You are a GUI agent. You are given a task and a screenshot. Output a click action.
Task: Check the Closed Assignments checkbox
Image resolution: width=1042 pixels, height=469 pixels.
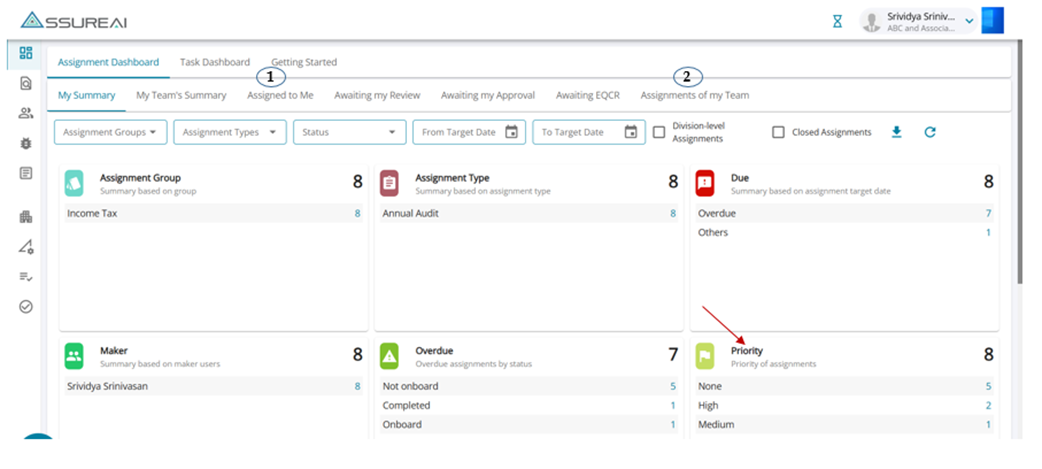point(778,132)
